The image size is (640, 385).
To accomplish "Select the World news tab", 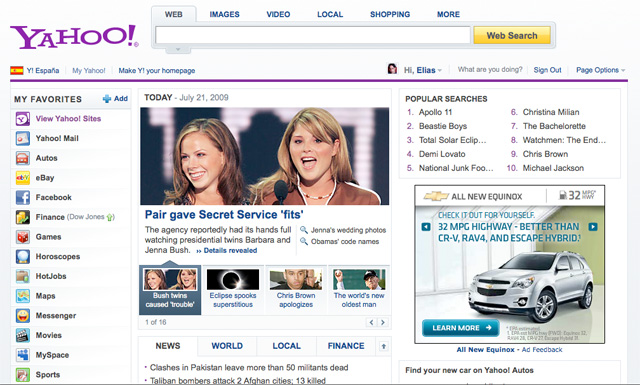I will (227, 346).
